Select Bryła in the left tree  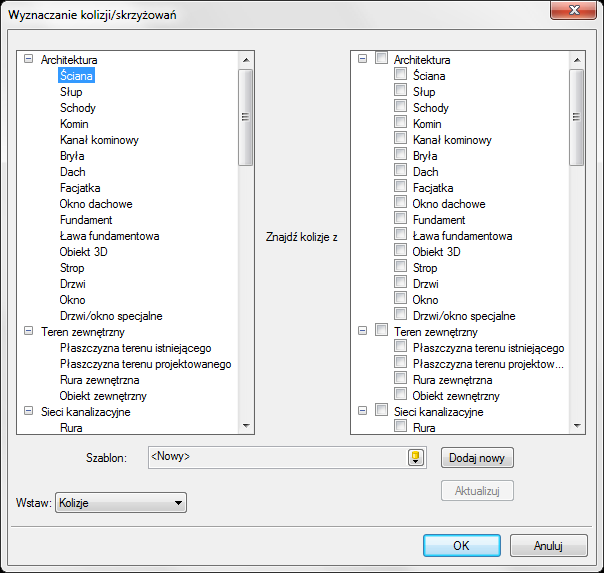[72, 156]
